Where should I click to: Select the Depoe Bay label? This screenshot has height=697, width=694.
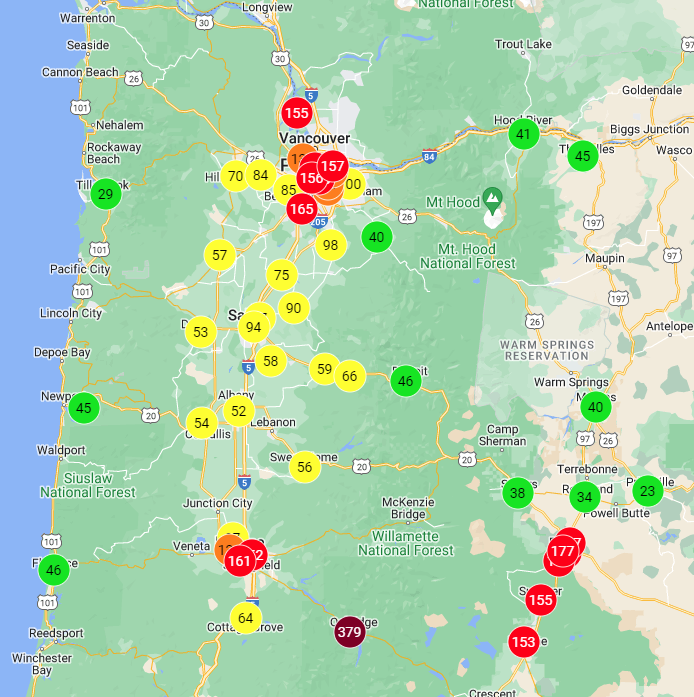tap(62, 353)
